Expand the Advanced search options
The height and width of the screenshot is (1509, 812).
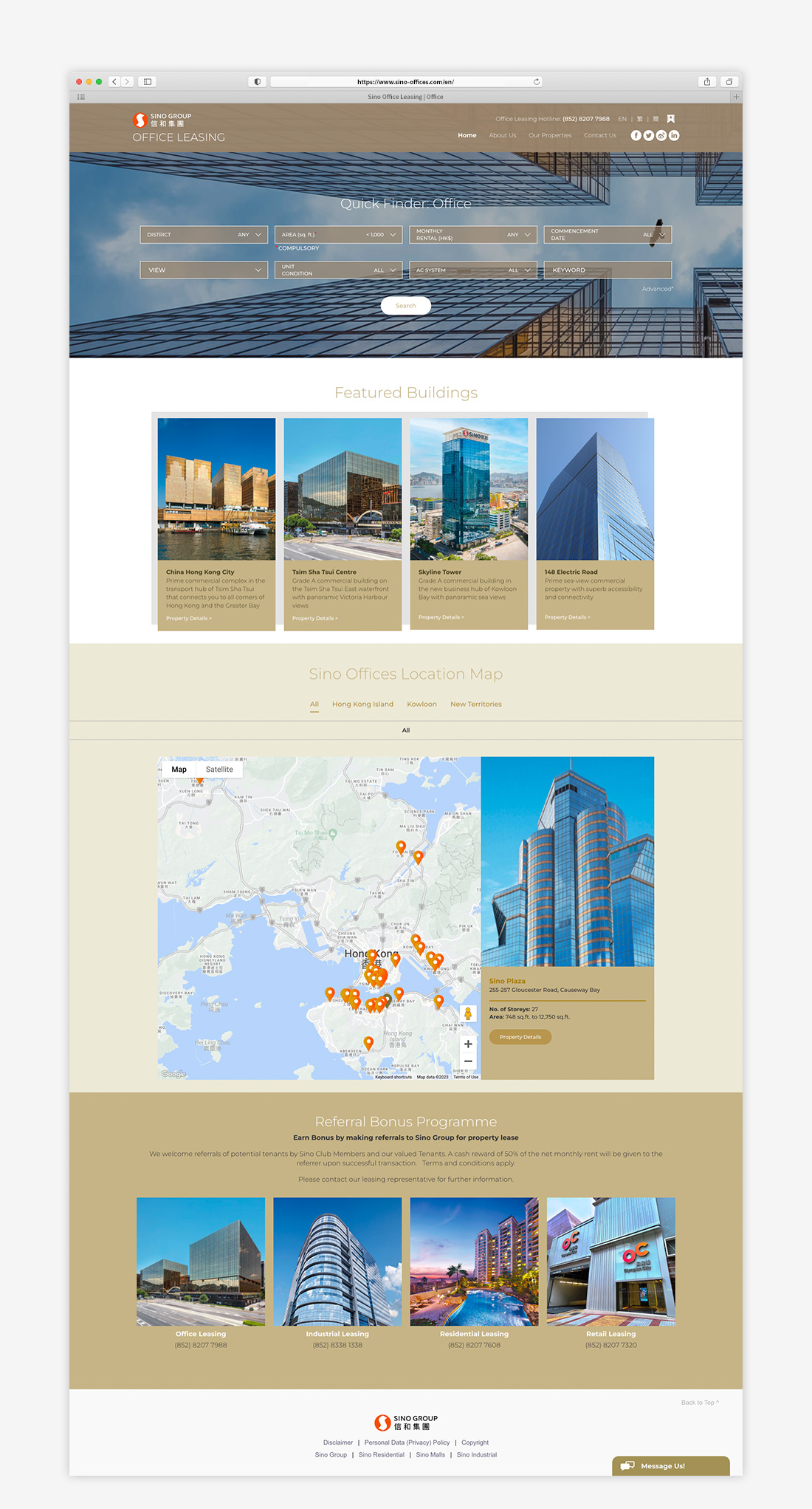tap(657, 289)
